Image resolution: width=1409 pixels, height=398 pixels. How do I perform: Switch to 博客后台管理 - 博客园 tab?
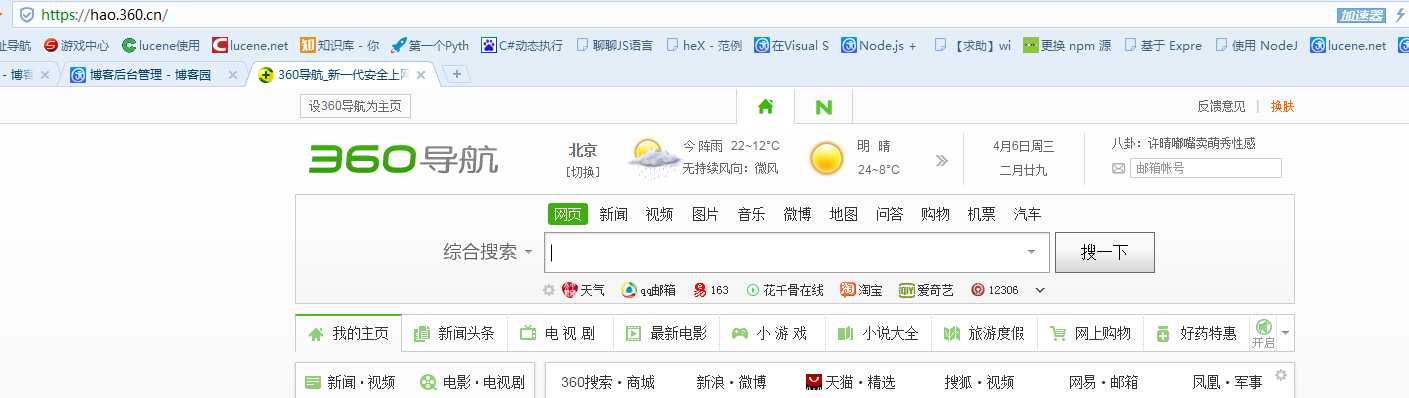coord(150,75)
